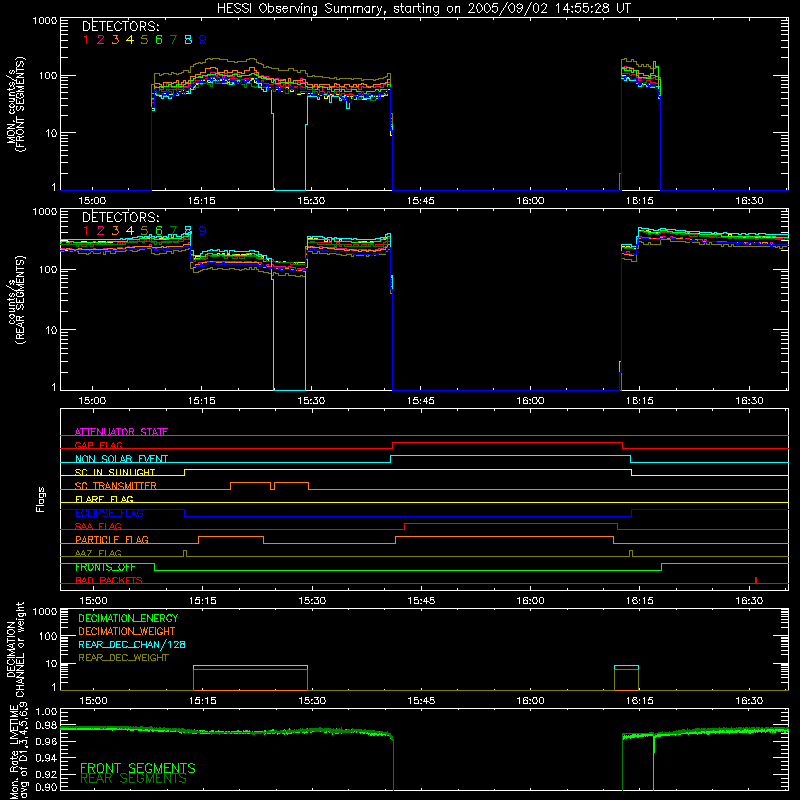Click the REAR SEGMENTS livetime legend label

(134, 779)
